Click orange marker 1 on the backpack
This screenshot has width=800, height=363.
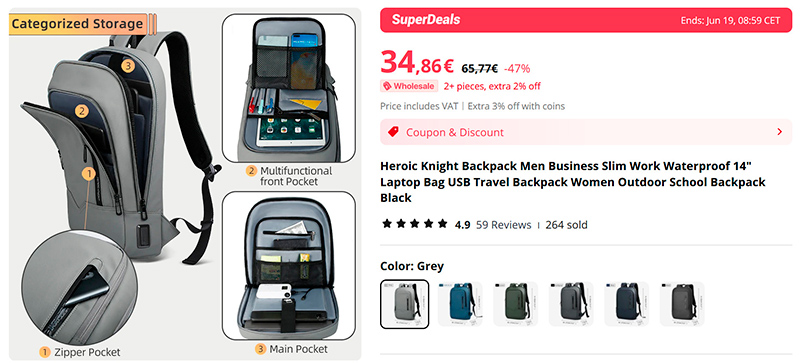pyautogui.click(x=89, y=174)
